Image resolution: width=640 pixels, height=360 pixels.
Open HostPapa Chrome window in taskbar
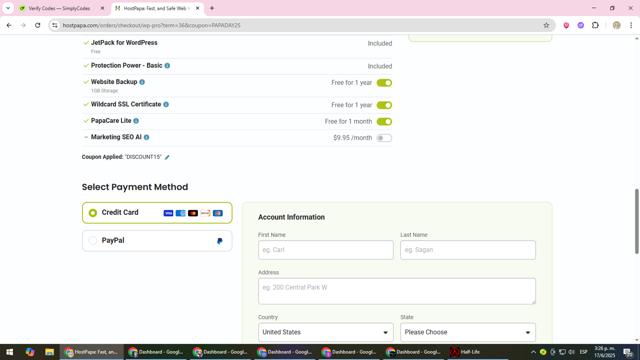92,352
